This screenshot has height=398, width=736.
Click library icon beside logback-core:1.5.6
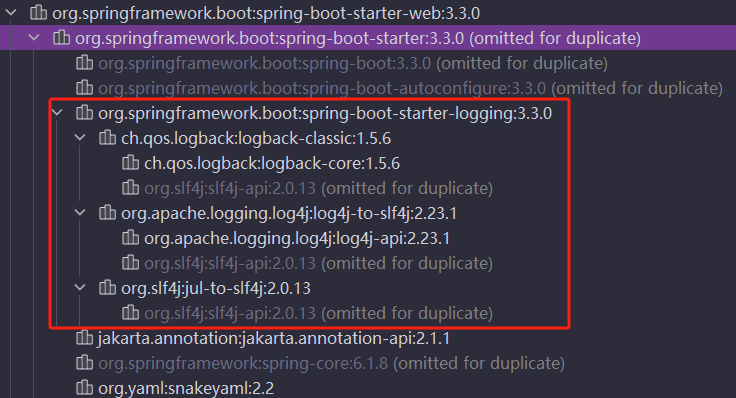130,163
